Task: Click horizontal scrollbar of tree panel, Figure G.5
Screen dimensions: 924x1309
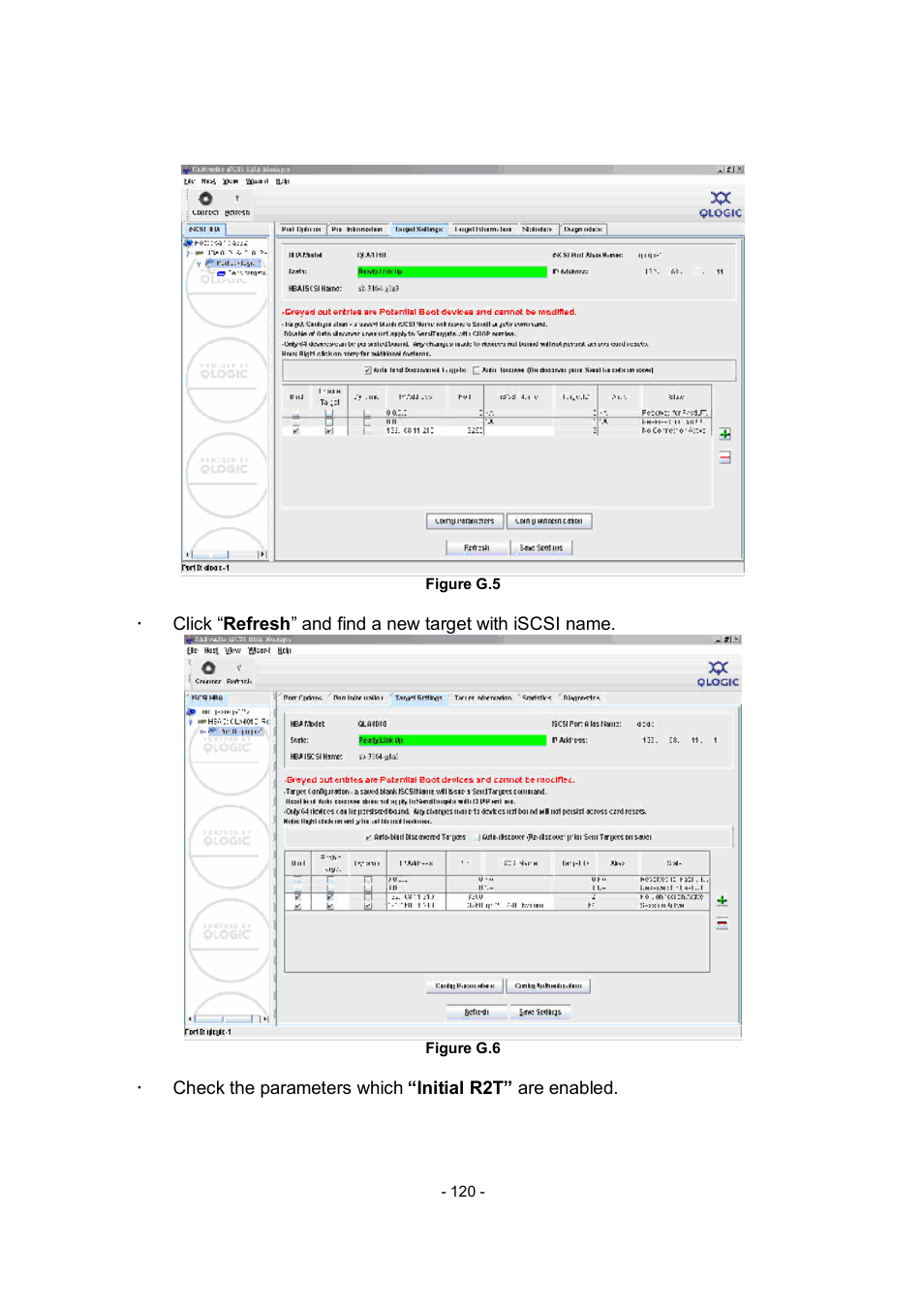Action: pyautogui.click(x=226, y=554)
